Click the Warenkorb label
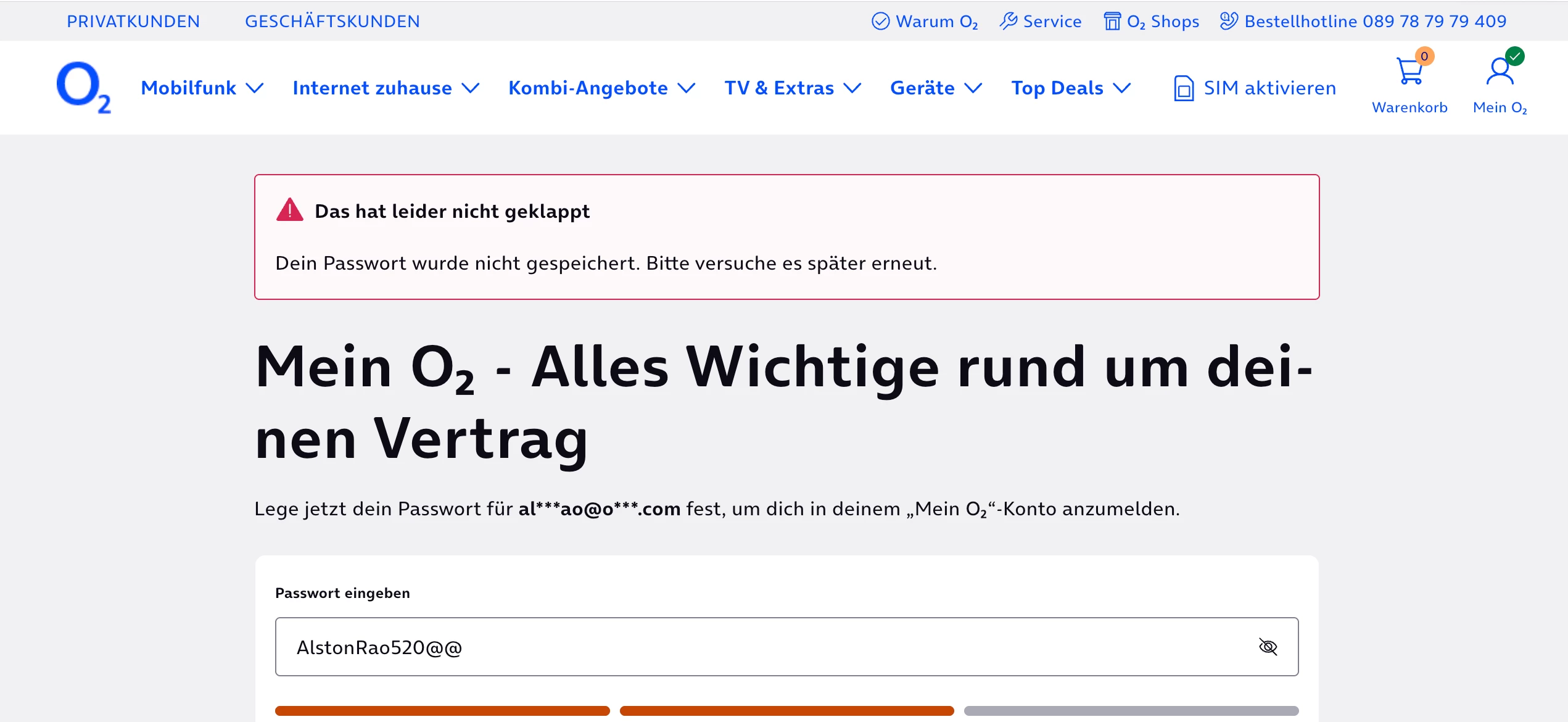This screenshot has height=722, width=1568. (1409, 107)
